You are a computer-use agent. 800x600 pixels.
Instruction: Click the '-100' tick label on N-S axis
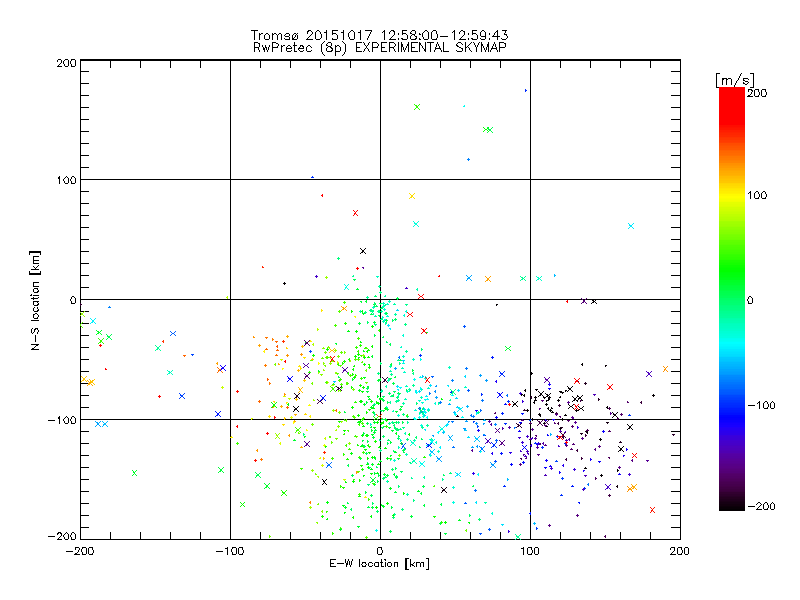pos(62,420)
